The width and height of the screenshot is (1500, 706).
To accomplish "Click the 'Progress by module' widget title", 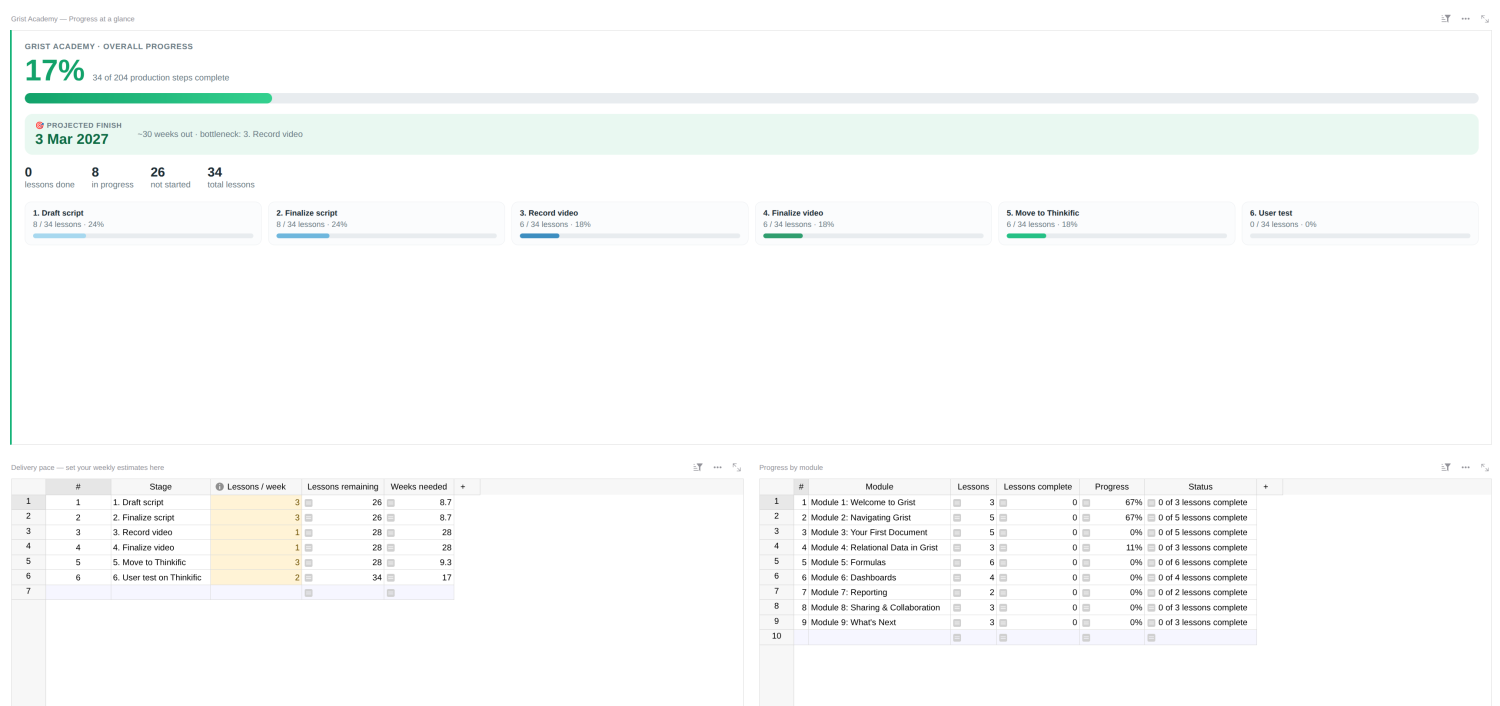I will pos(791,467).
